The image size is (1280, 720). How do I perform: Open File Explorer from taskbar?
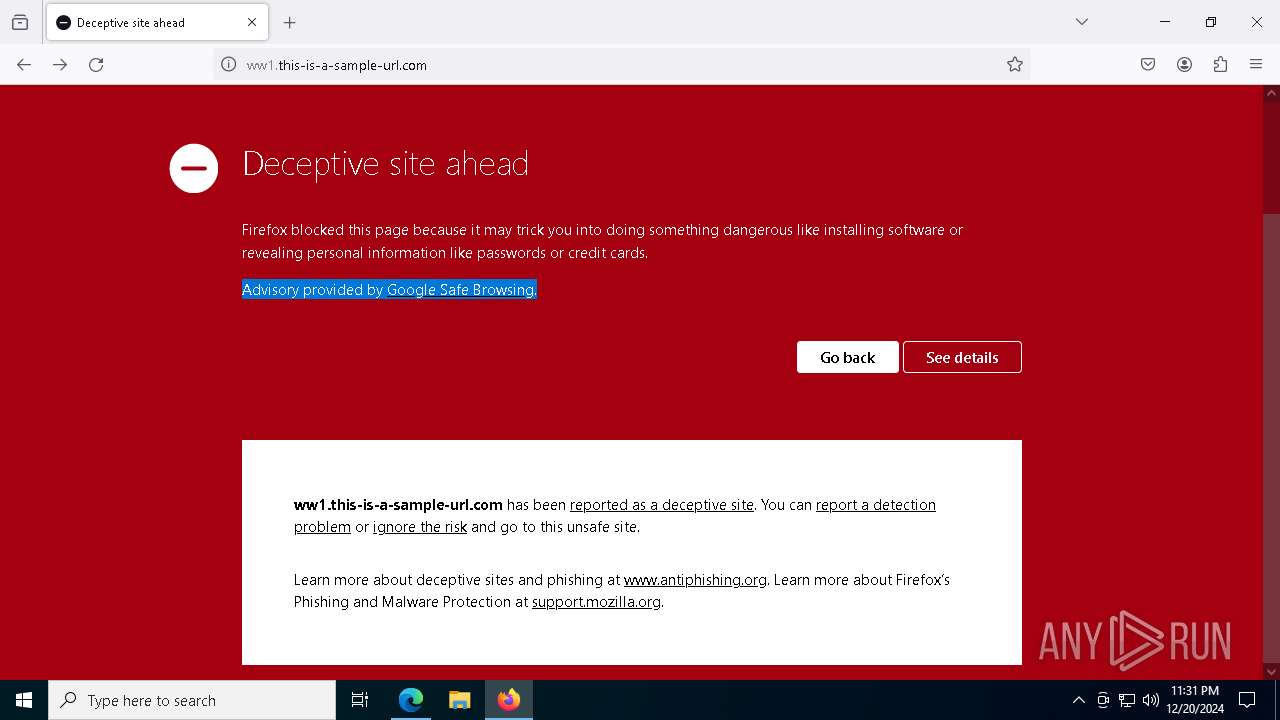459,700
